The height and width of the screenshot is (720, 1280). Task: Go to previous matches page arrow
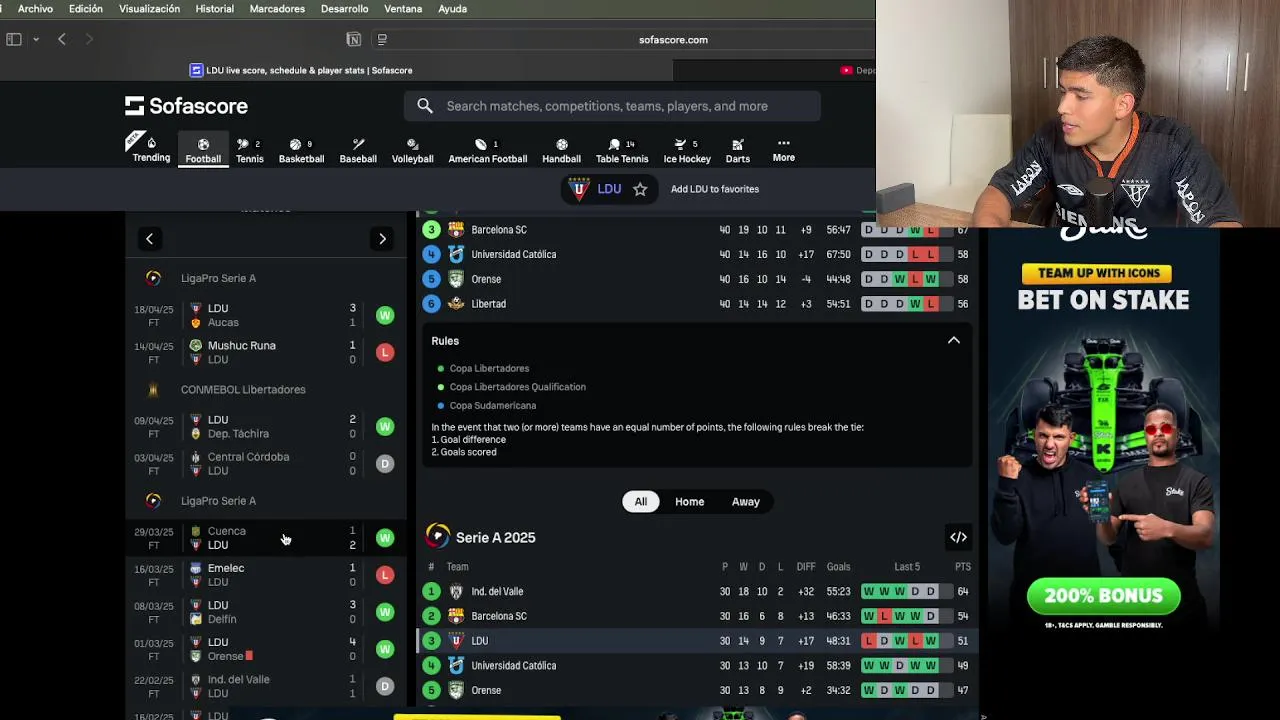(x=149, y=239)
